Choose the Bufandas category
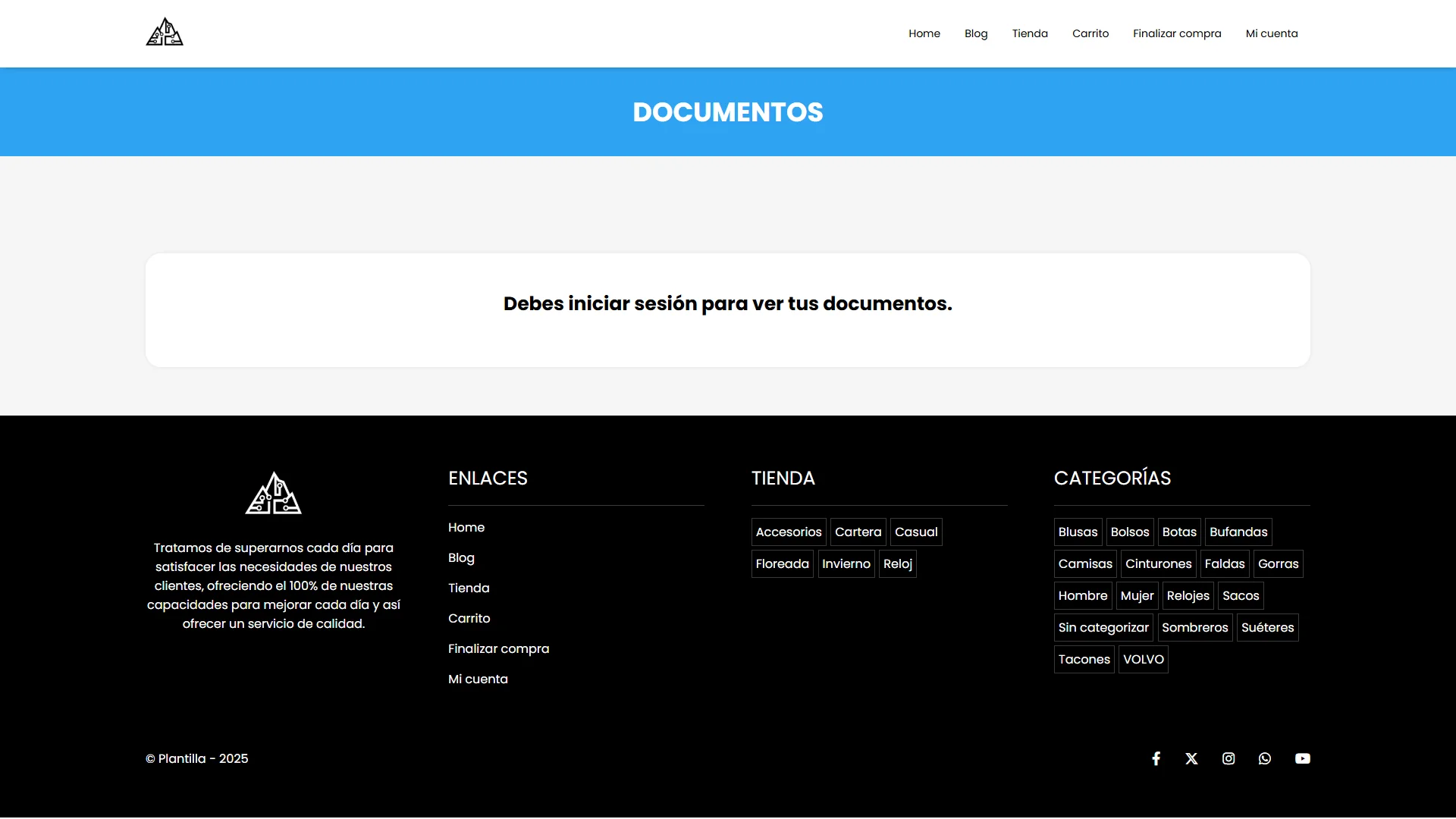Image resolution: width=1456 pixels, height=819 pixels. click(1238, 532)
